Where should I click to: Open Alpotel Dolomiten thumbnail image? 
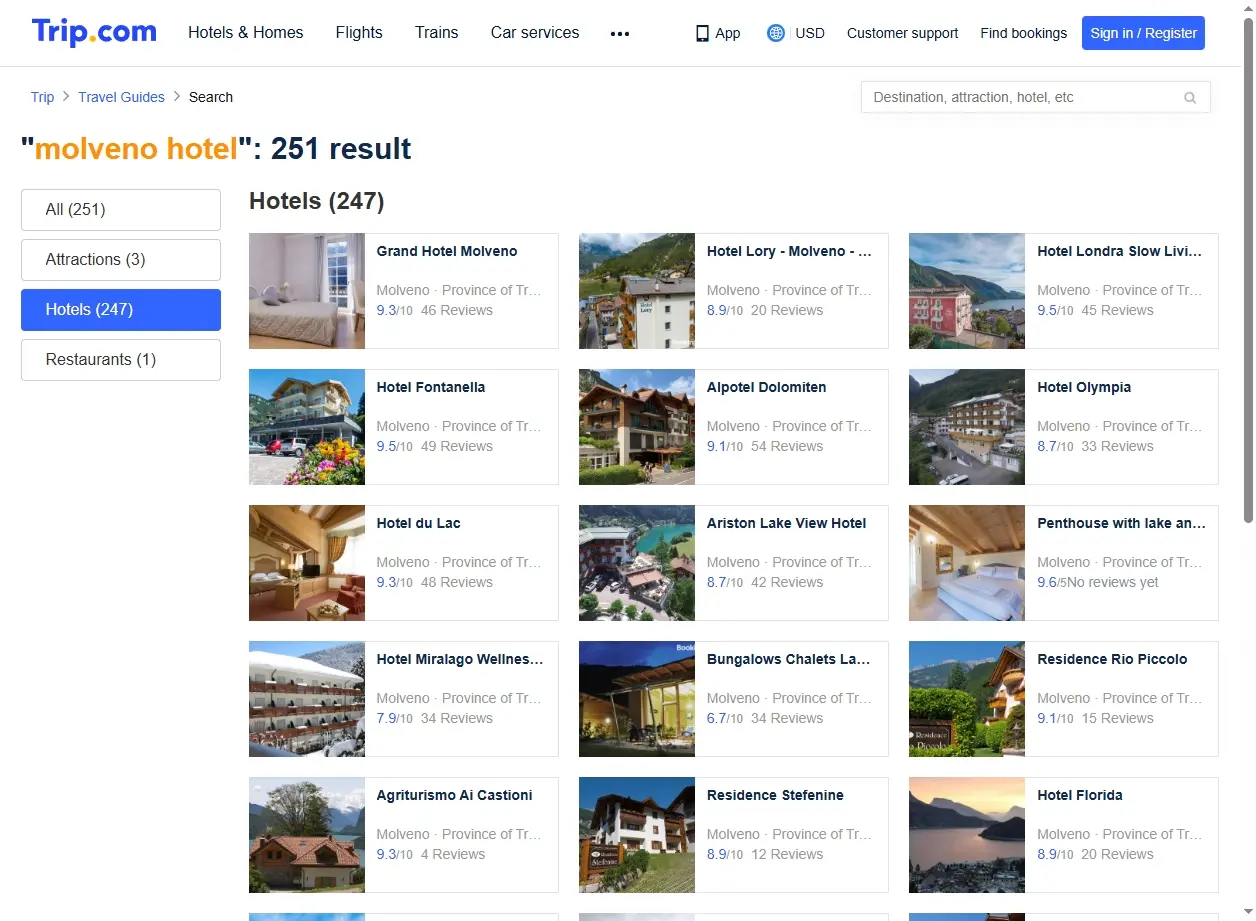(x=637, y=427)
